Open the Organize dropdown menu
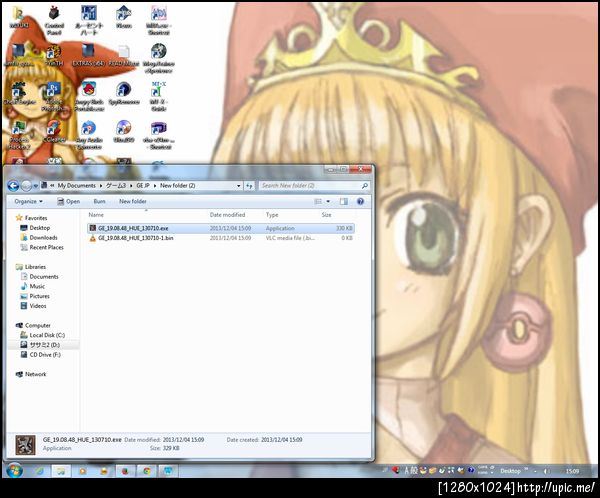The width and height of the screenshot is (600, 498). coord(28,201)
